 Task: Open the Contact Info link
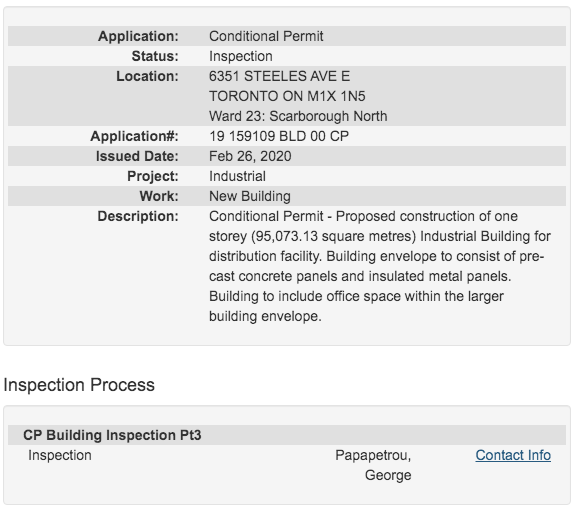[513, 456]
